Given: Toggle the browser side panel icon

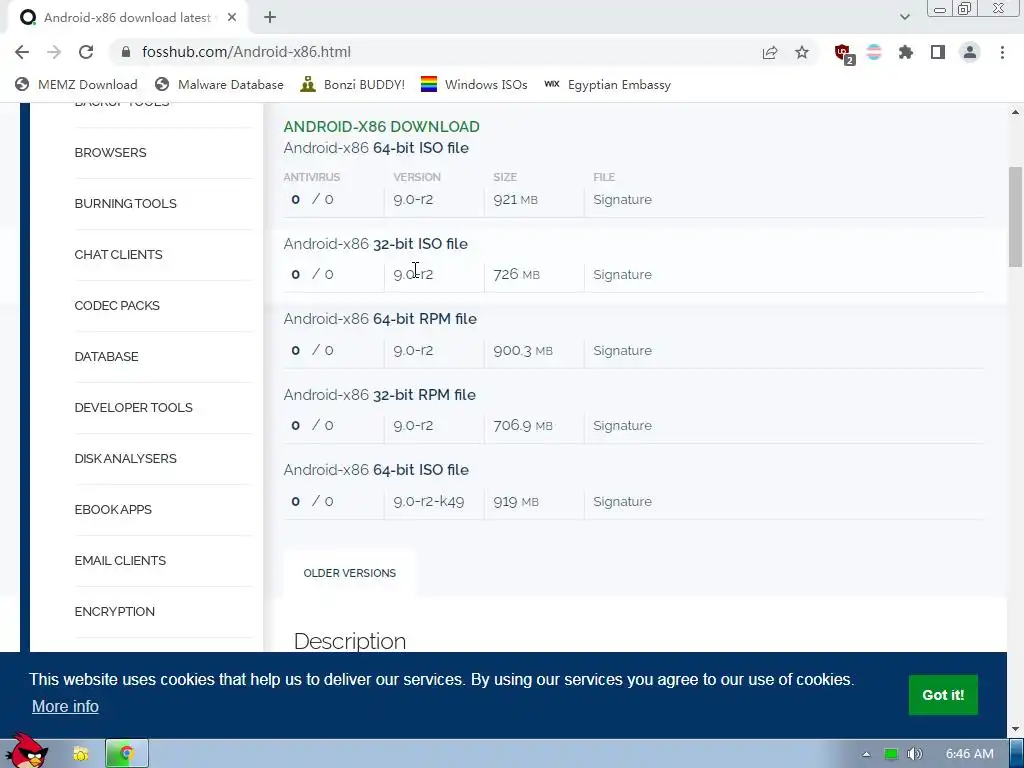Looking at the screenshot, I should [x=938, y=52].
